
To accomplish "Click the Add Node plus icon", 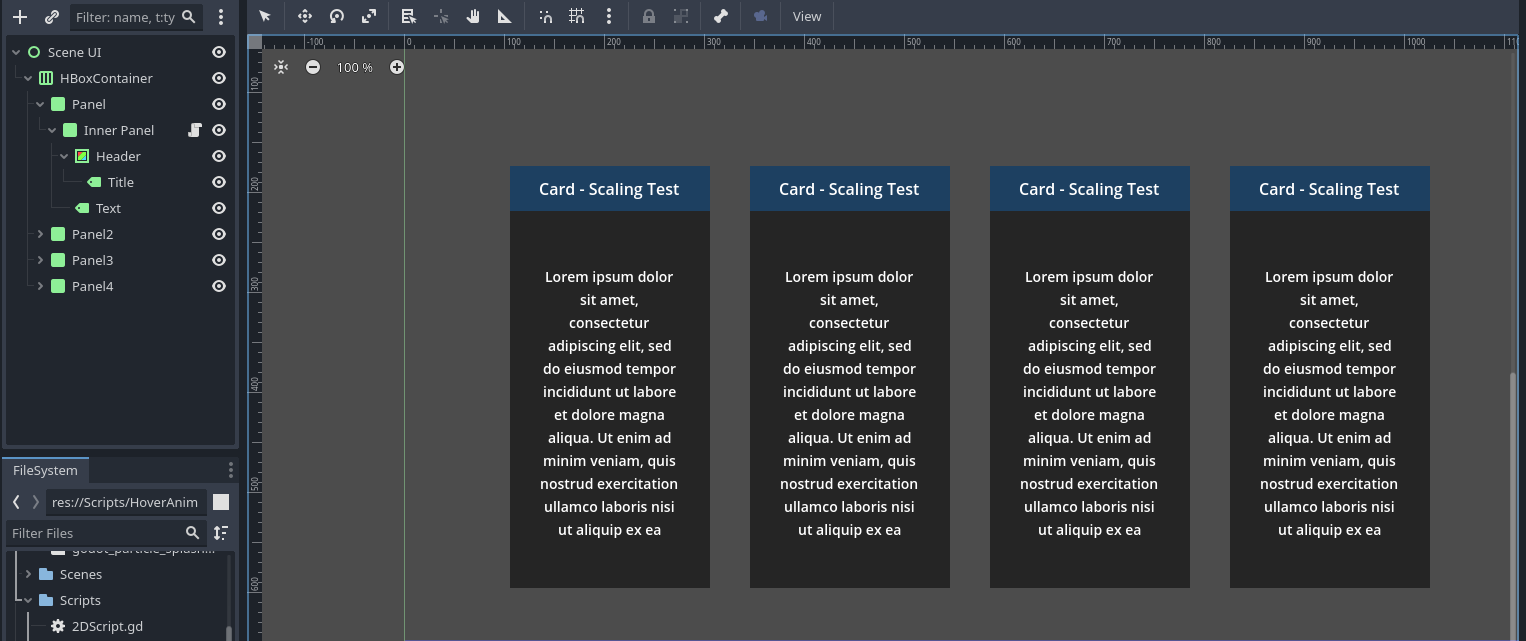I will click(19, 17).
